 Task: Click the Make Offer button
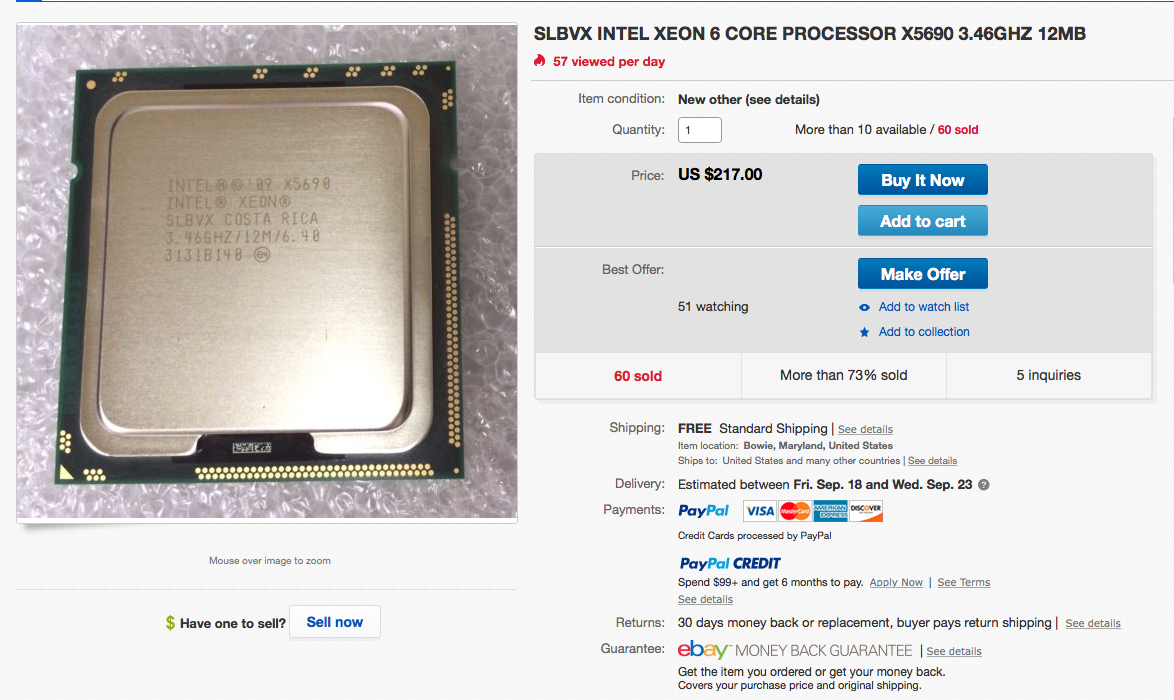click(x=922, y=274)
